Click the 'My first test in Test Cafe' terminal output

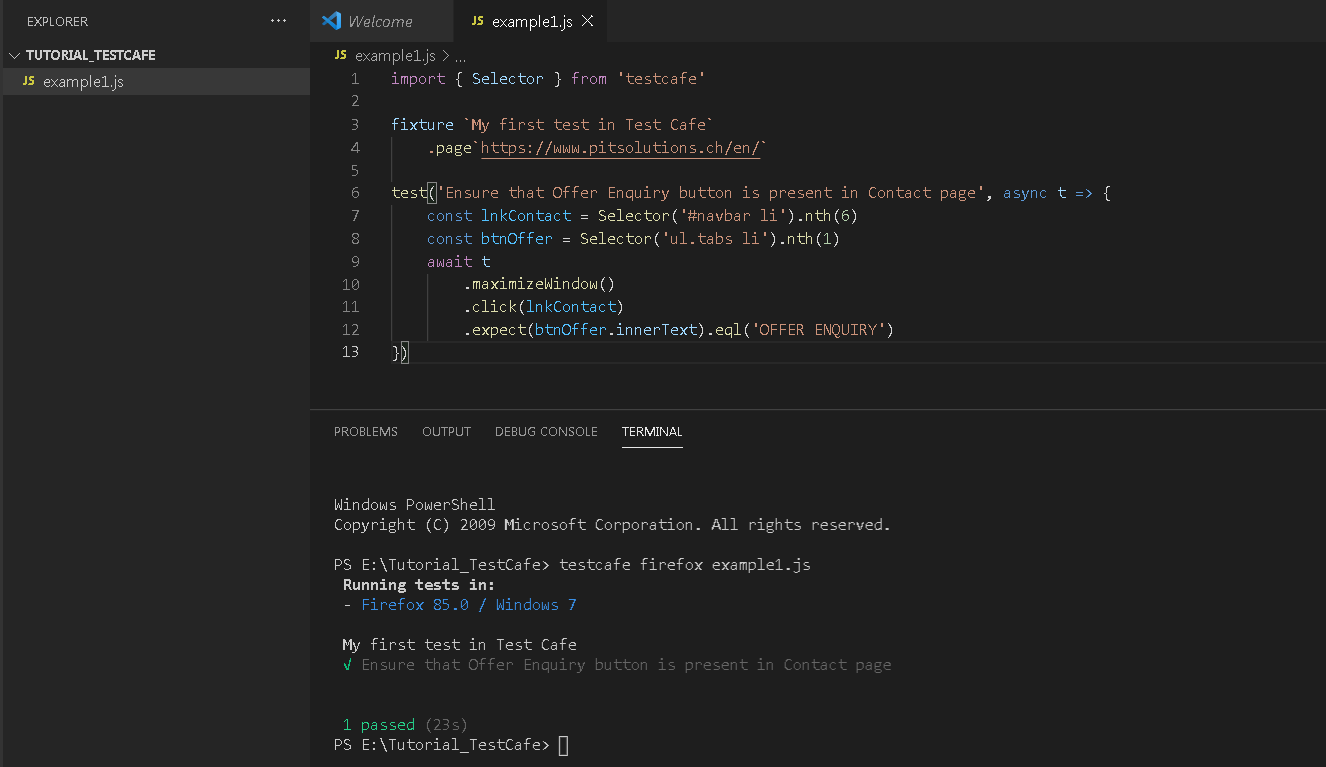(x=459, y=645)
